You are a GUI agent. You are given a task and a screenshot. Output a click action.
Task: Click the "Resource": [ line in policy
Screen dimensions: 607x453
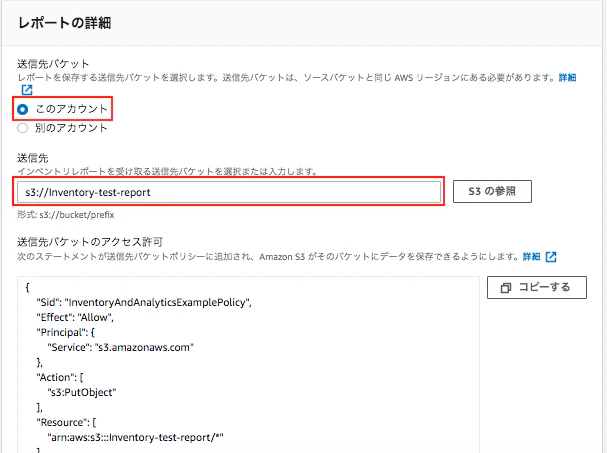pos(66,422)
